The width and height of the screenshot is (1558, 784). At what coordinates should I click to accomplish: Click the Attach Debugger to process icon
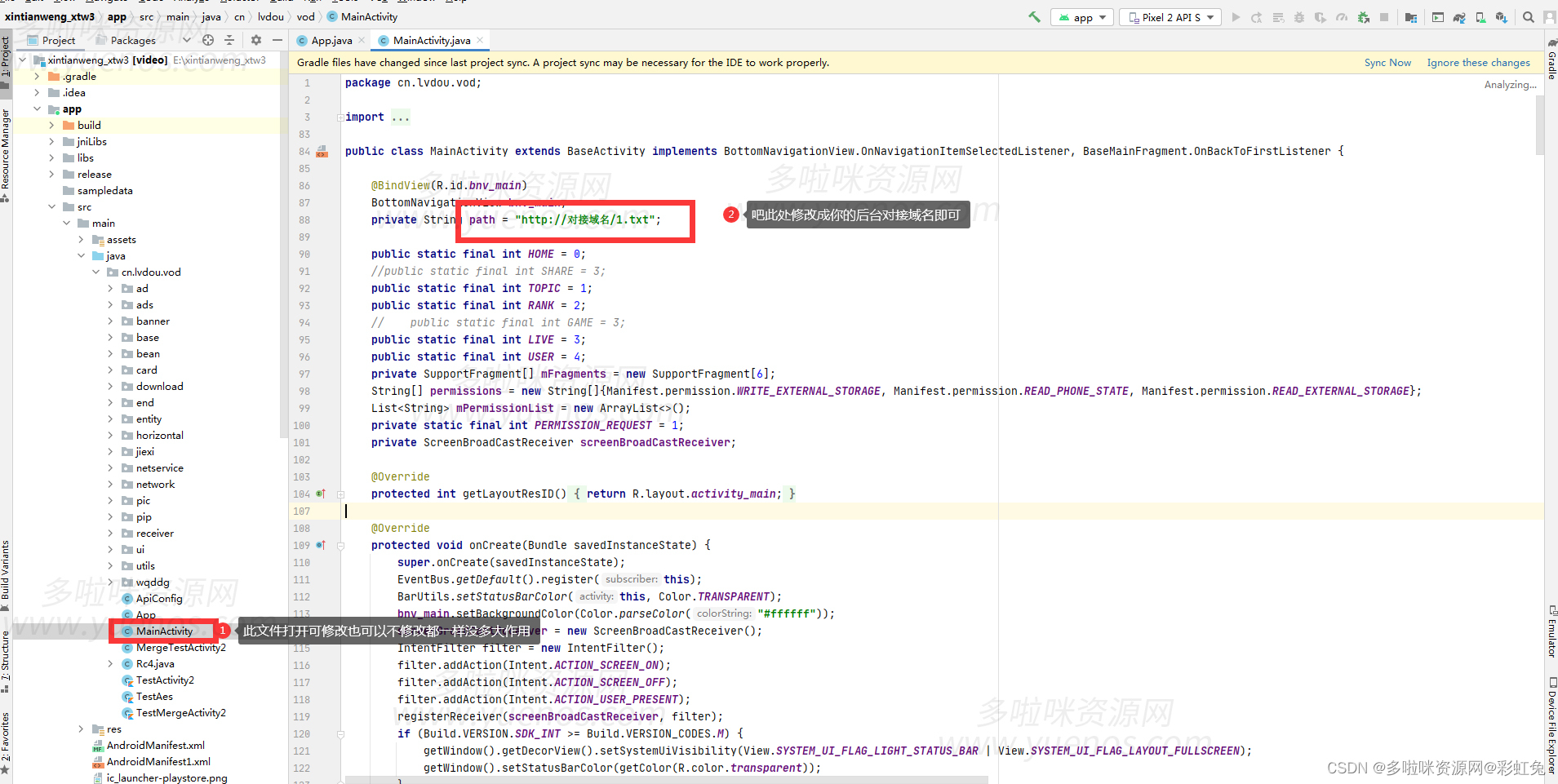(1364, 17)
